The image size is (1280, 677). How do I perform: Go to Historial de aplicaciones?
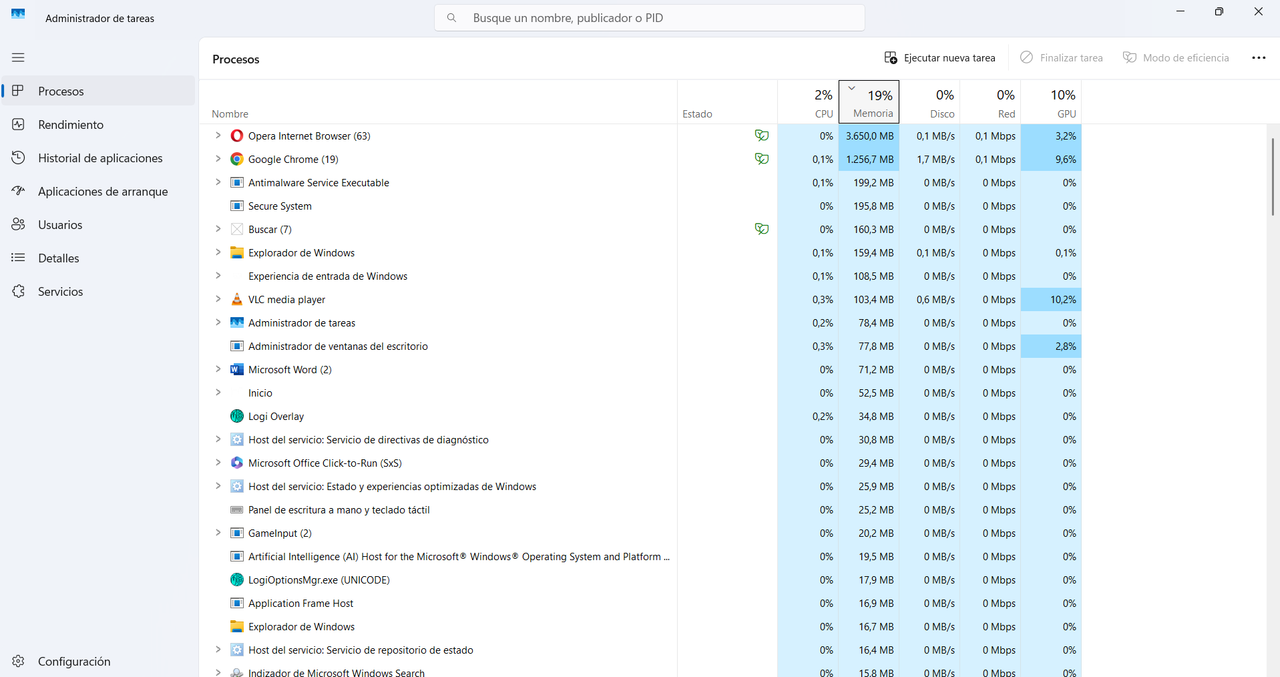98,158
